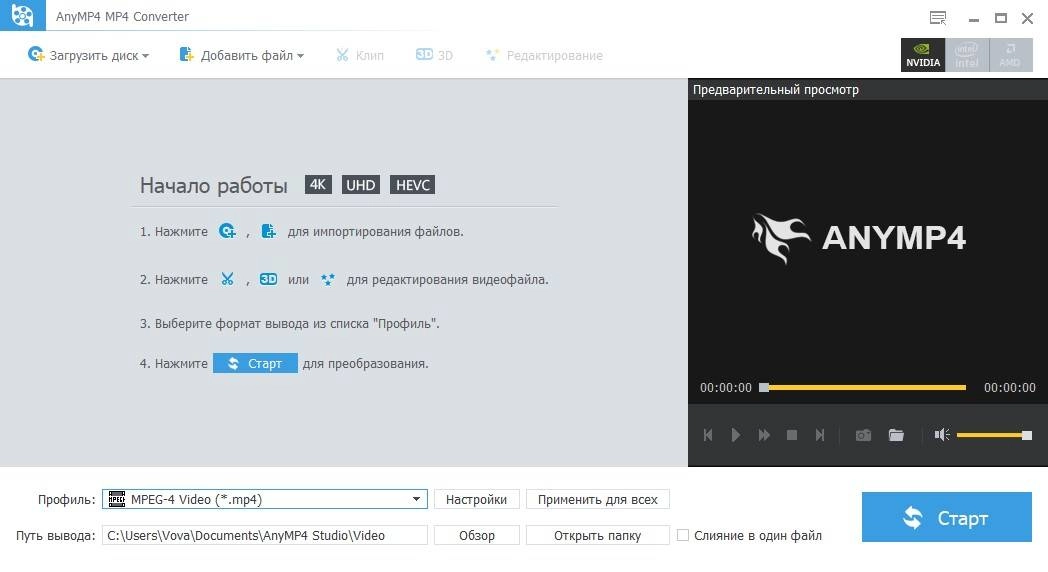This screenshot has height=572, width=1048.
Task: Click the Add File toolbar icon
Action: pos(186,54)
